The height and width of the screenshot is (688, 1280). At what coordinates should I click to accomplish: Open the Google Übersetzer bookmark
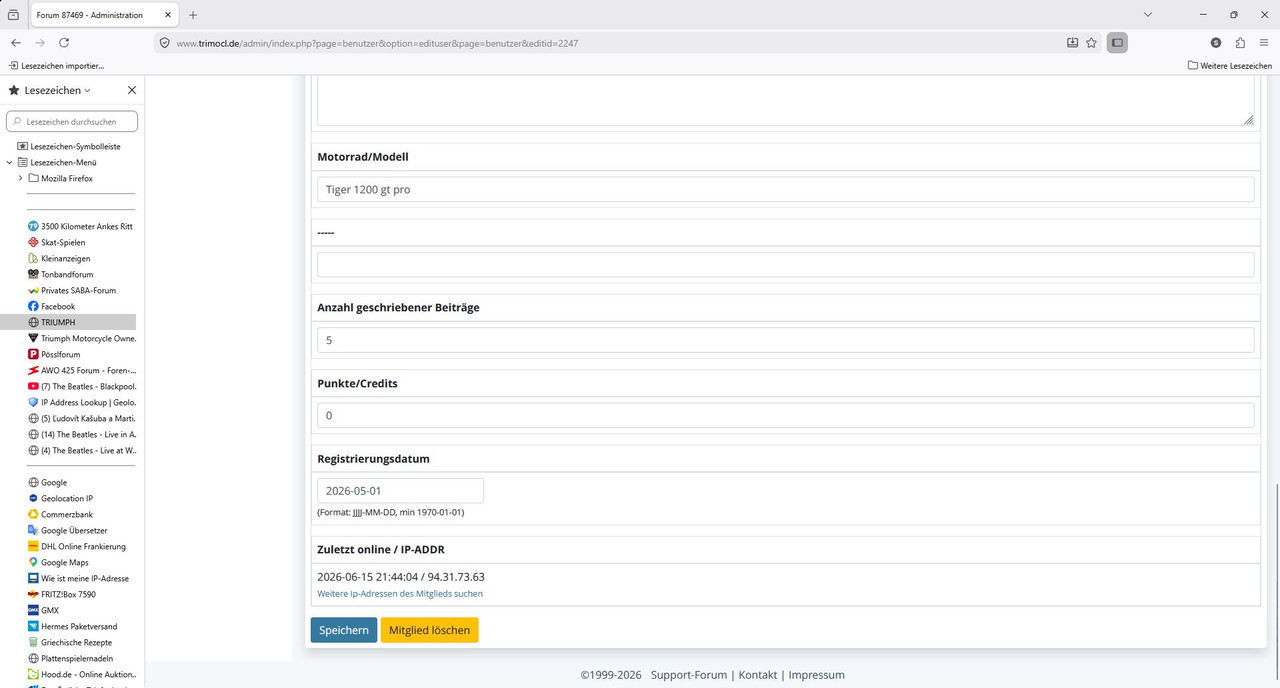[x=68, y=530]
